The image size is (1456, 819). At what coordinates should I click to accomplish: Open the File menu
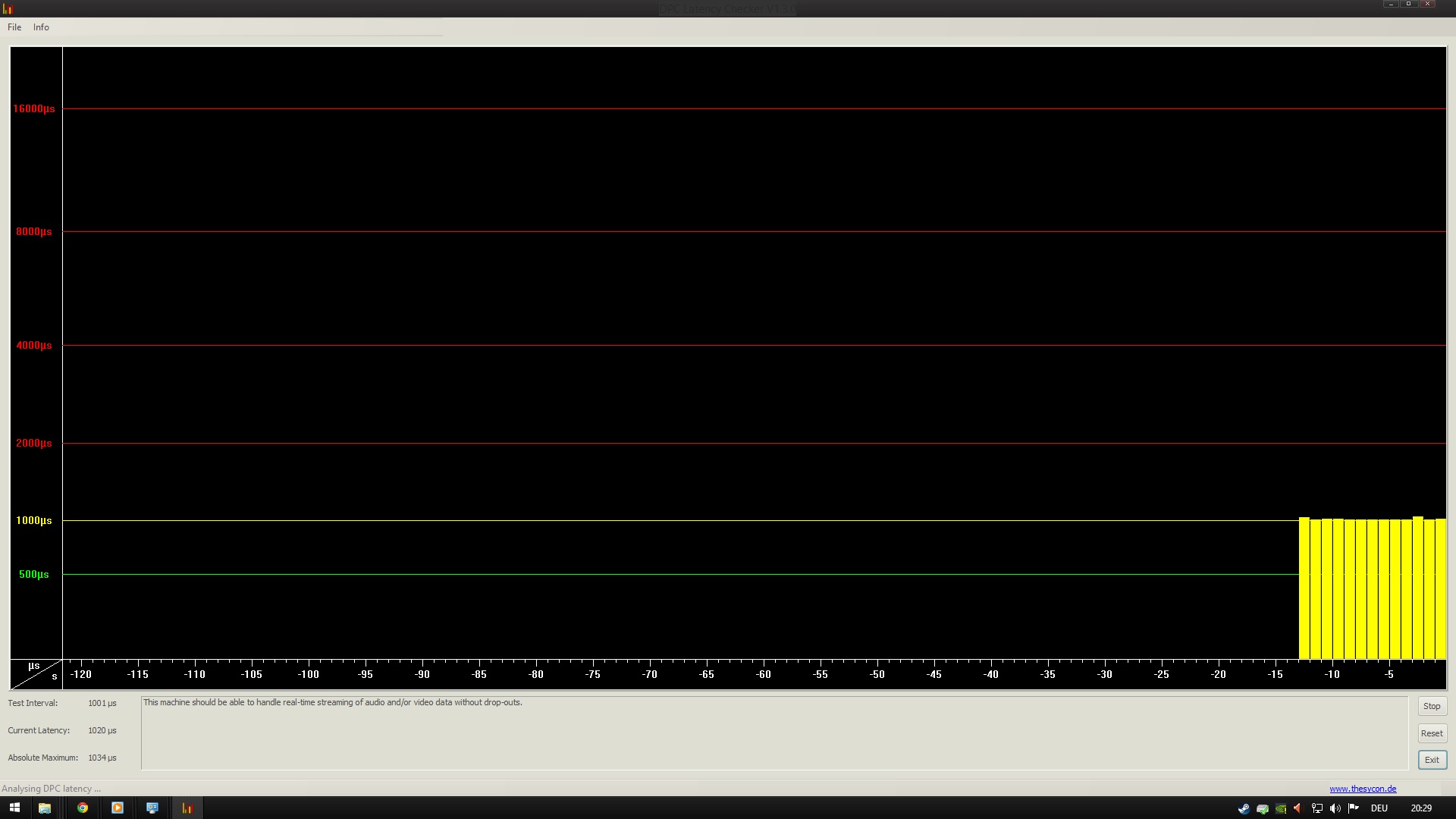click(14, 27)
